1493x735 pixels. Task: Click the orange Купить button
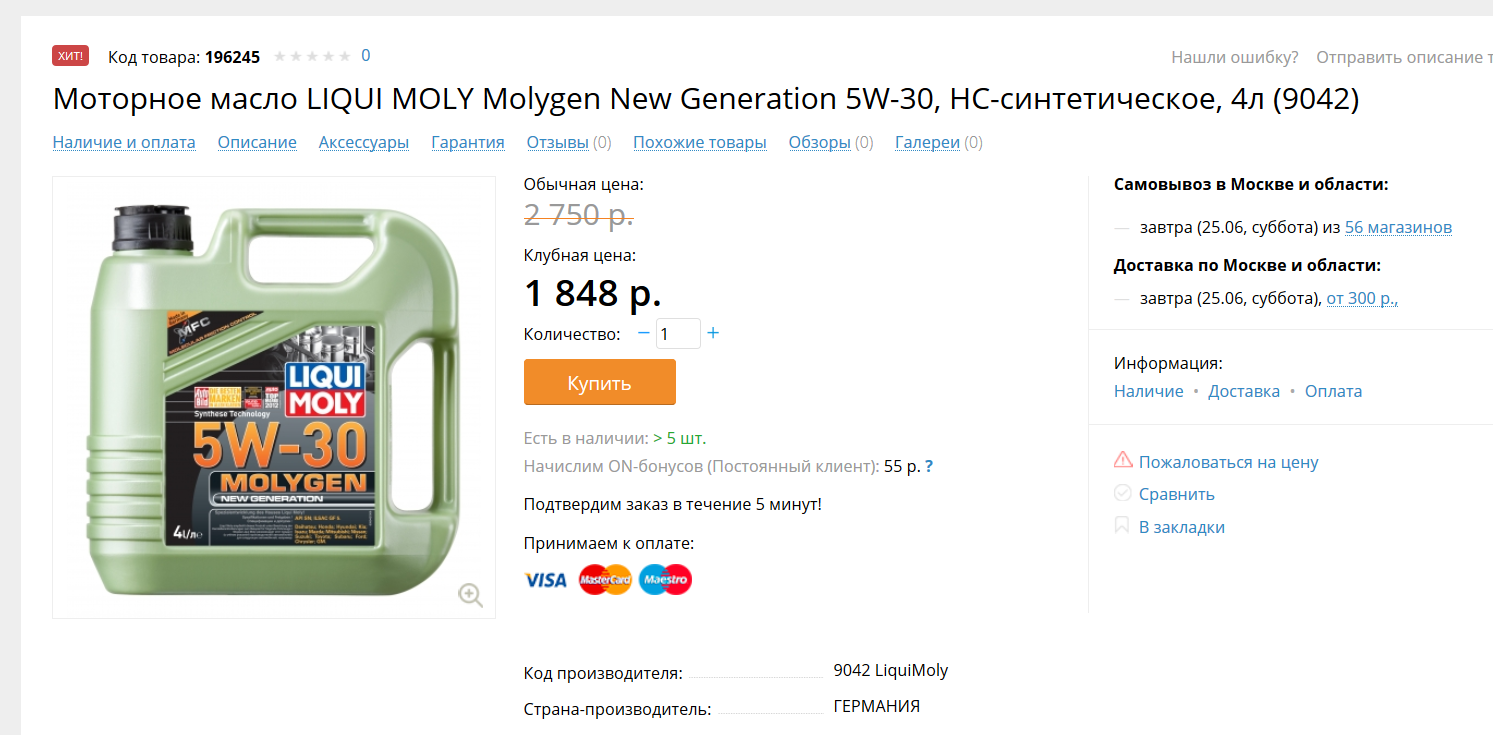pos(600,382)
